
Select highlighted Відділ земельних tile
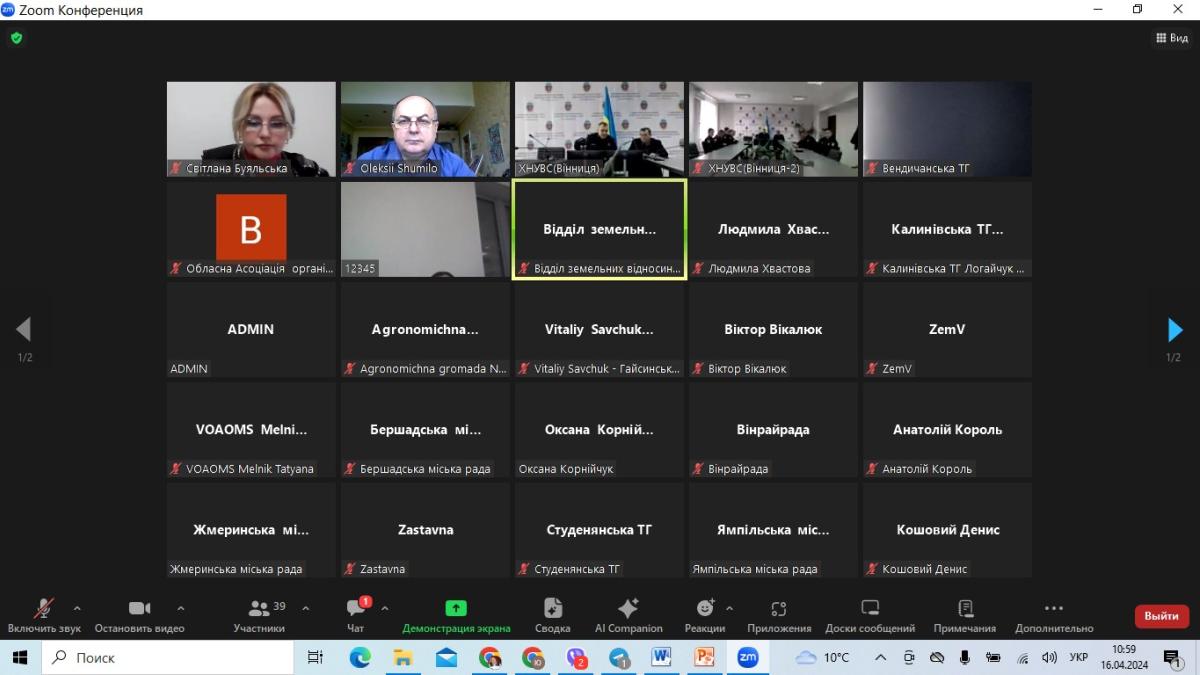coord(599,229)
